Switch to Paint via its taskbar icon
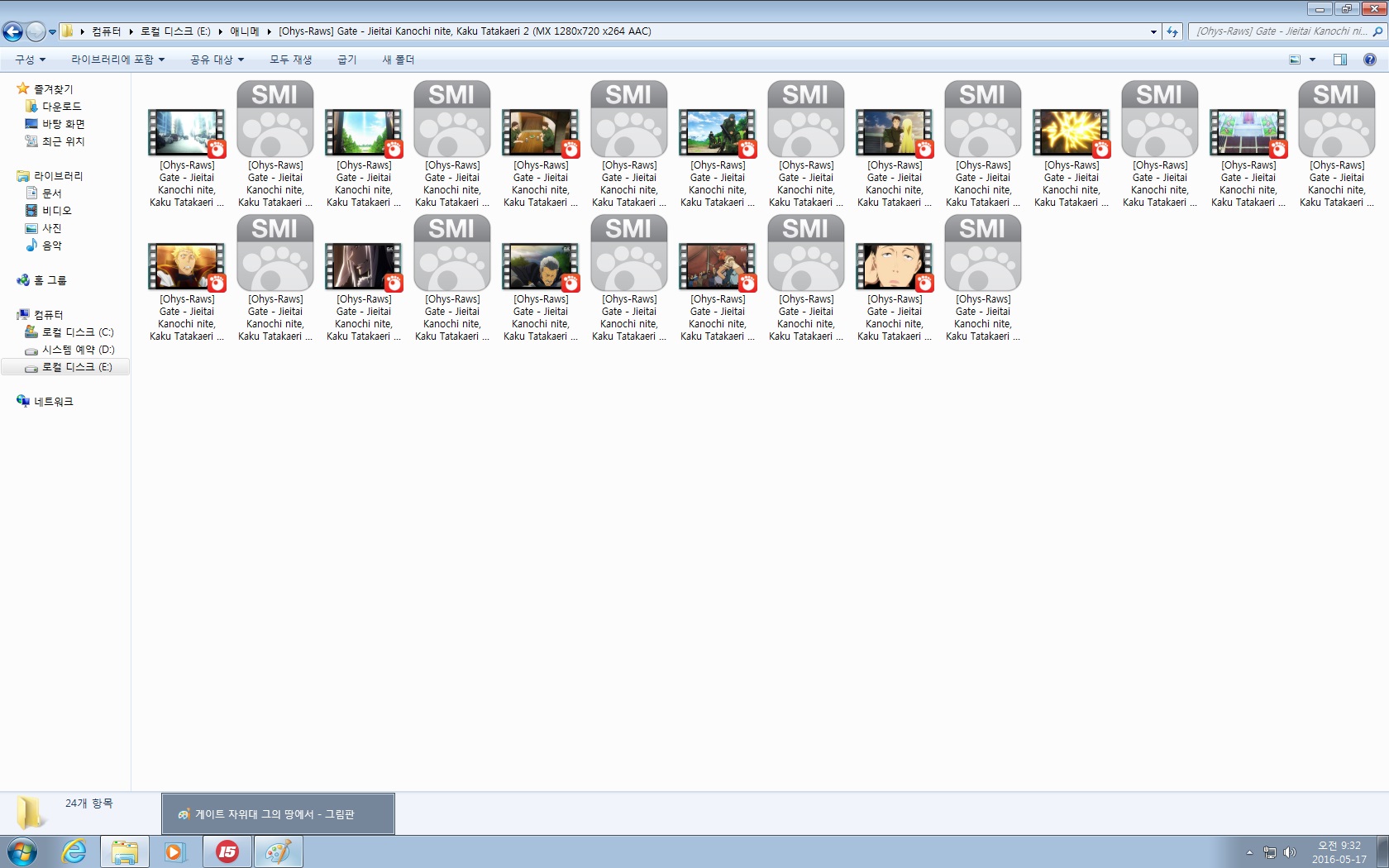This screenshot has width=1389, height=868. point(278,851)
